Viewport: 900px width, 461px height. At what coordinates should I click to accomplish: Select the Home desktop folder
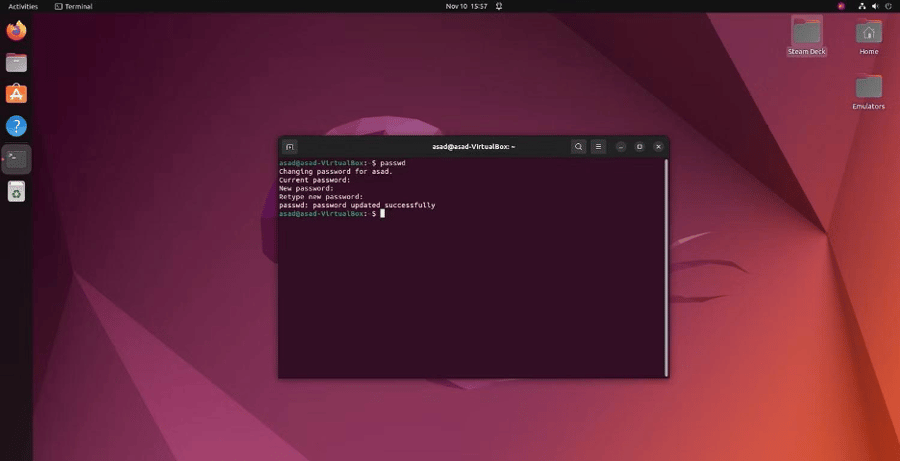[868, 36]
